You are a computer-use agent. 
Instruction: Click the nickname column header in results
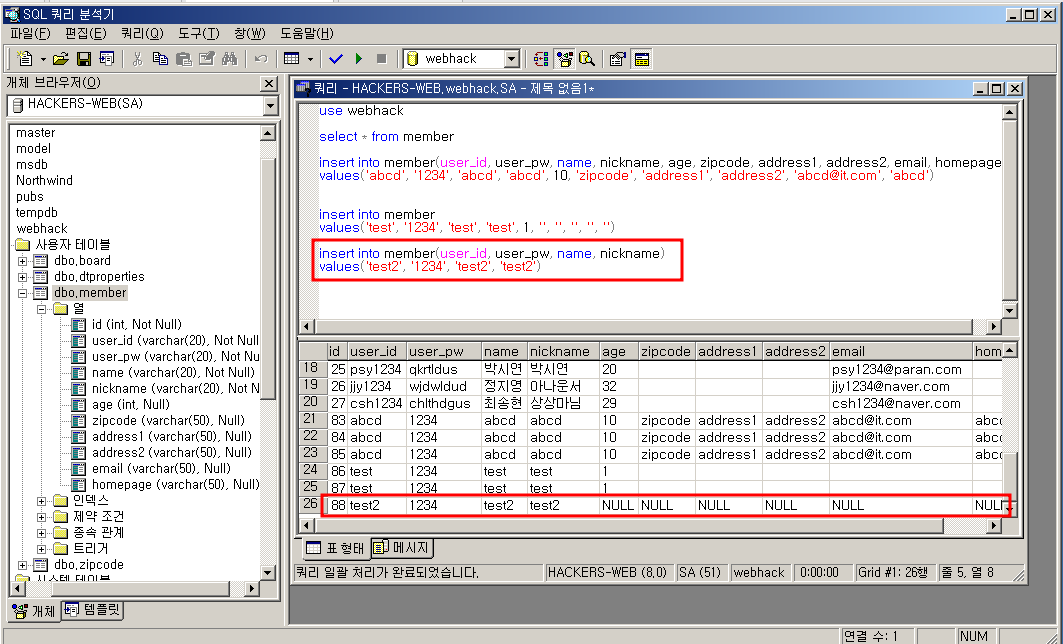563,351
